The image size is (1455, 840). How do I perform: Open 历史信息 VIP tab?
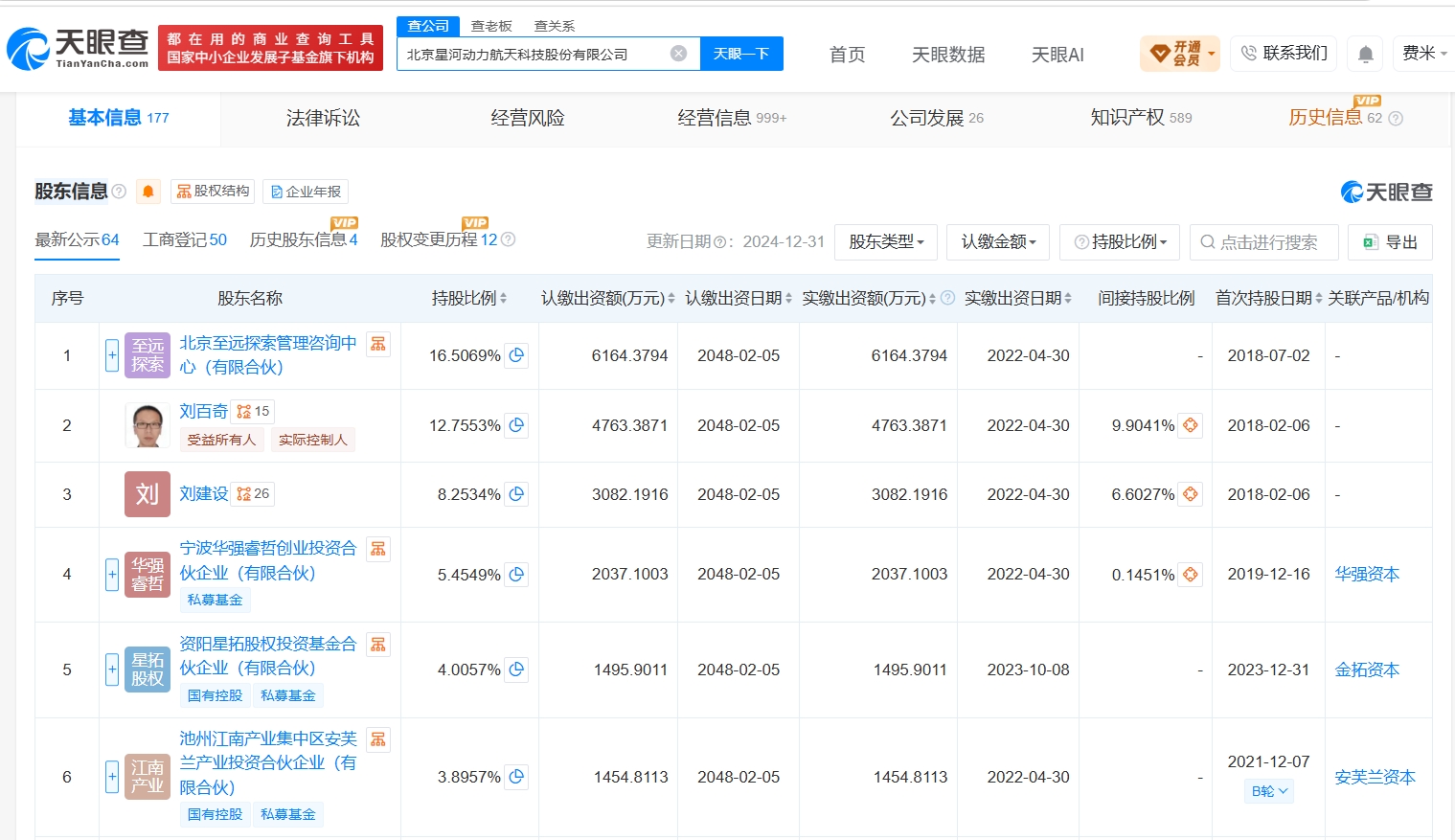pyautogui.click(x=1335, y=117)
